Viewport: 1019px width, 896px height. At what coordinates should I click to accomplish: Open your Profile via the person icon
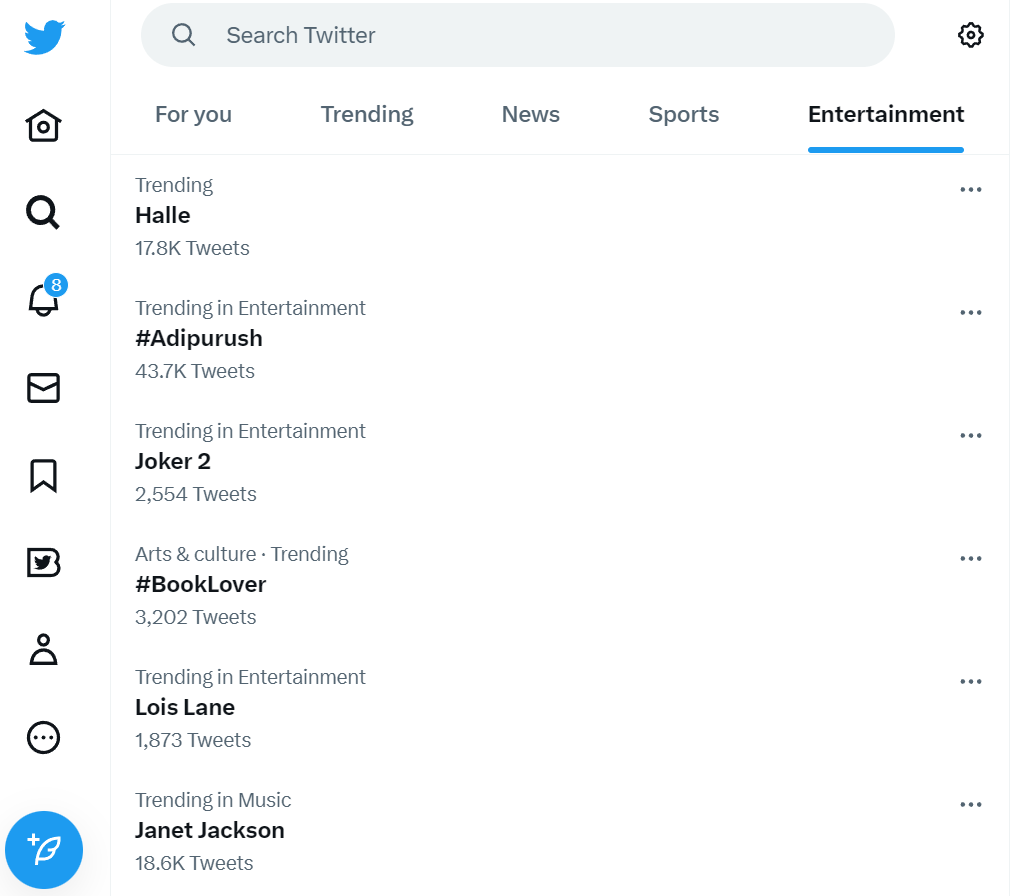[43, 650]
